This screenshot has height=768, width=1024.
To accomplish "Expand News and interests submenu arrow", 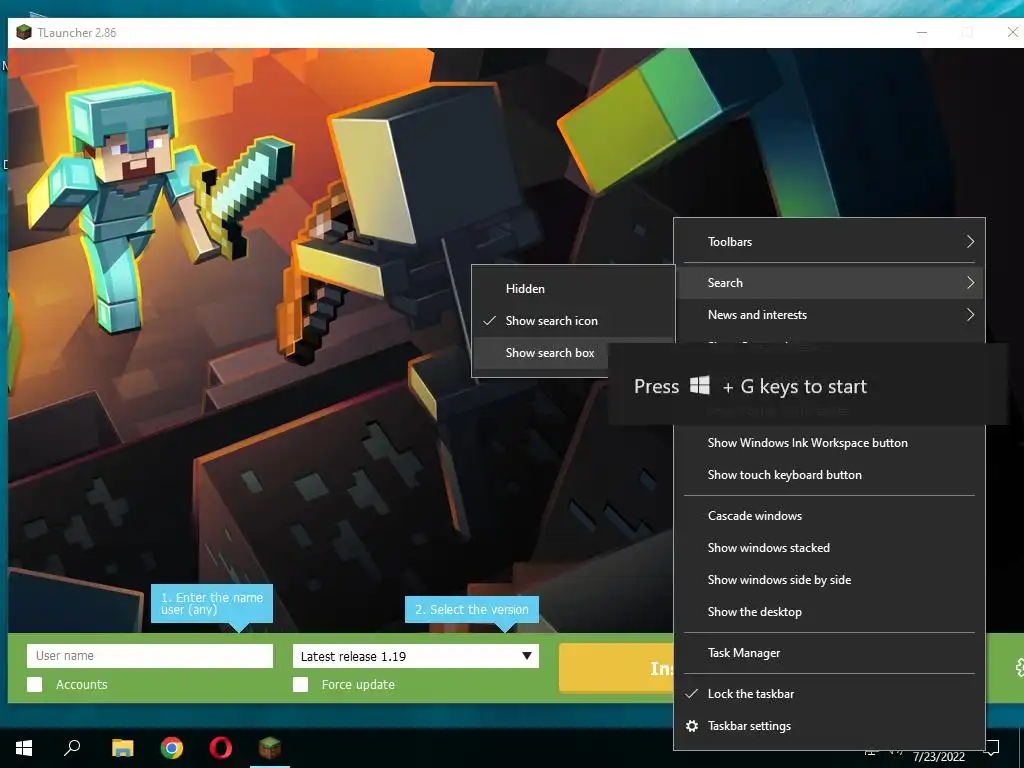I will 970,315.
